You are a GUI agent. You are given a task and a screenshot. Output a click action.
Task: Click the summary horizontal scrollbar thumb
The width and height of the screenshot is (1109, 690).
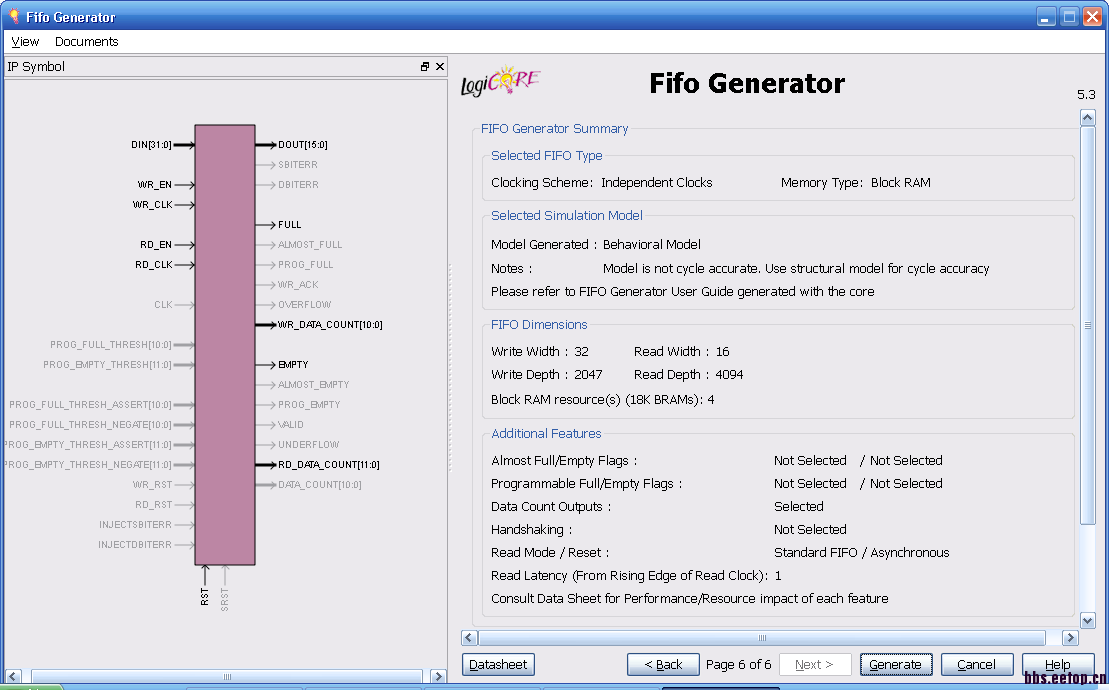click(x=762, y=638)
